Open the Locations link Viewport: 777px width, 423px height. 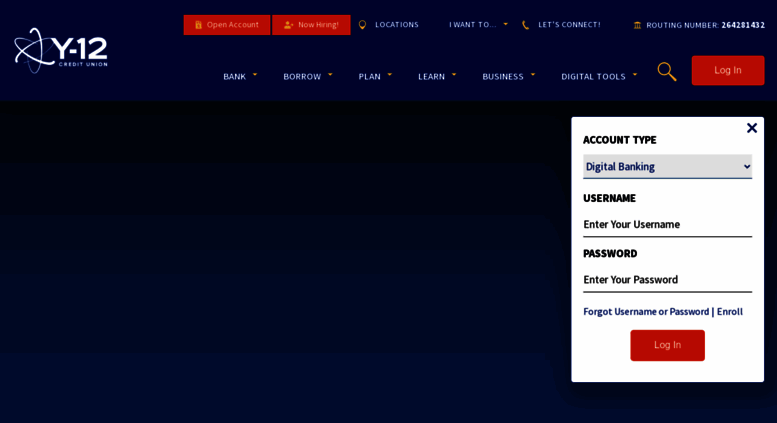(x=396, y=25)
